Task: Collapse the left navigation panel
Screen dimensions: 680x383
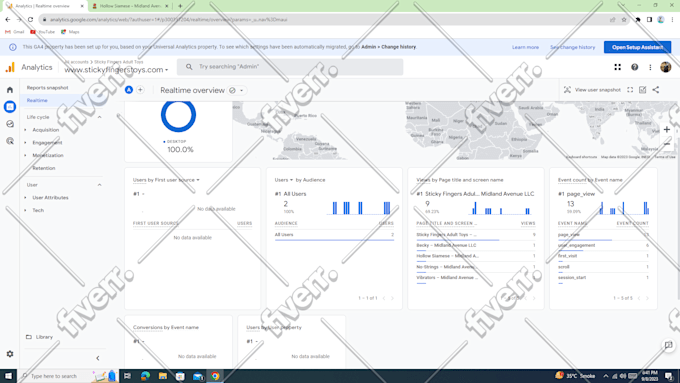Action: (x=98, y=358)
